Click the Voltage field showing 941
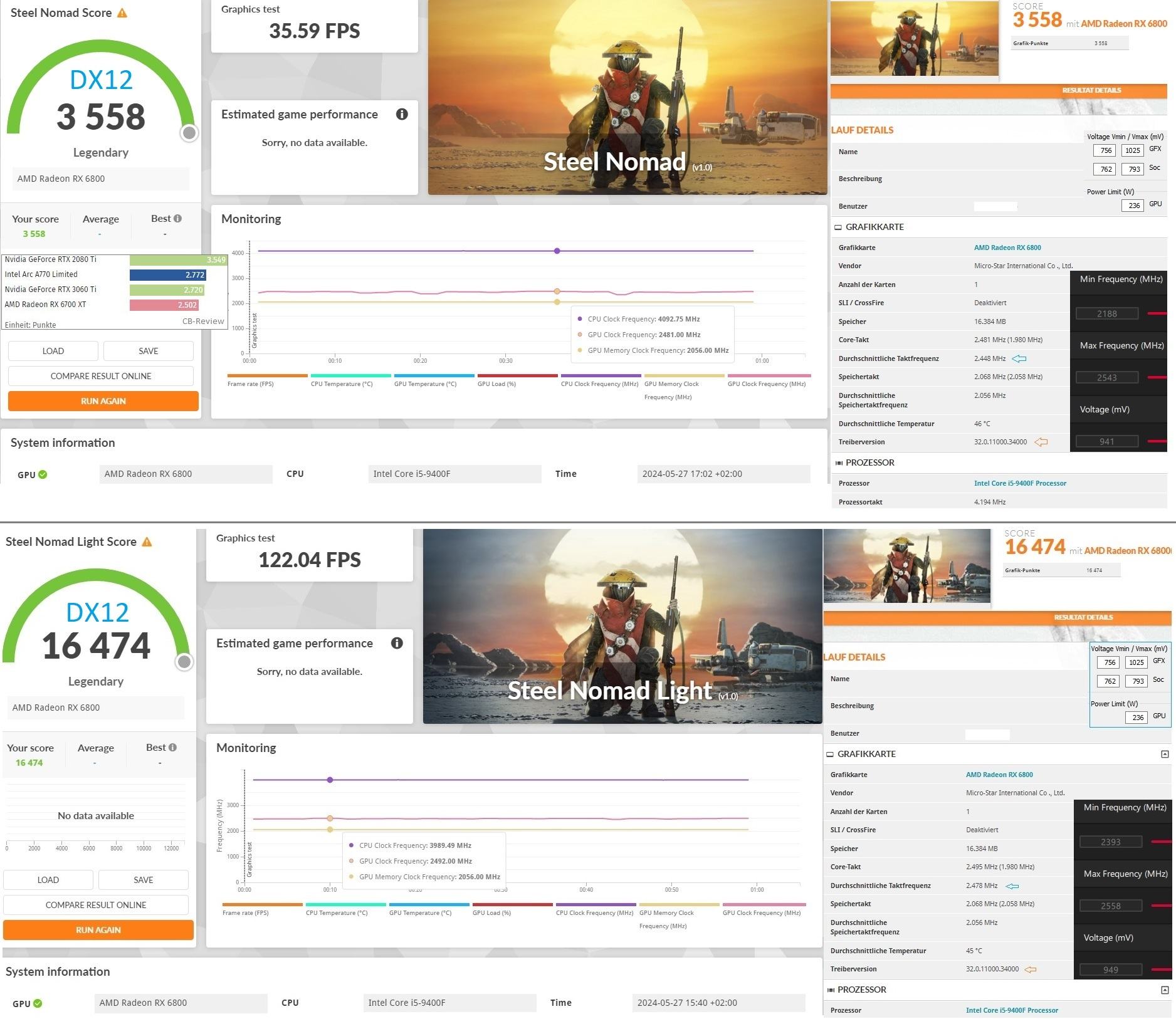The height and width of the screenshot is (1019, 1176). (x=1107, y=442)
